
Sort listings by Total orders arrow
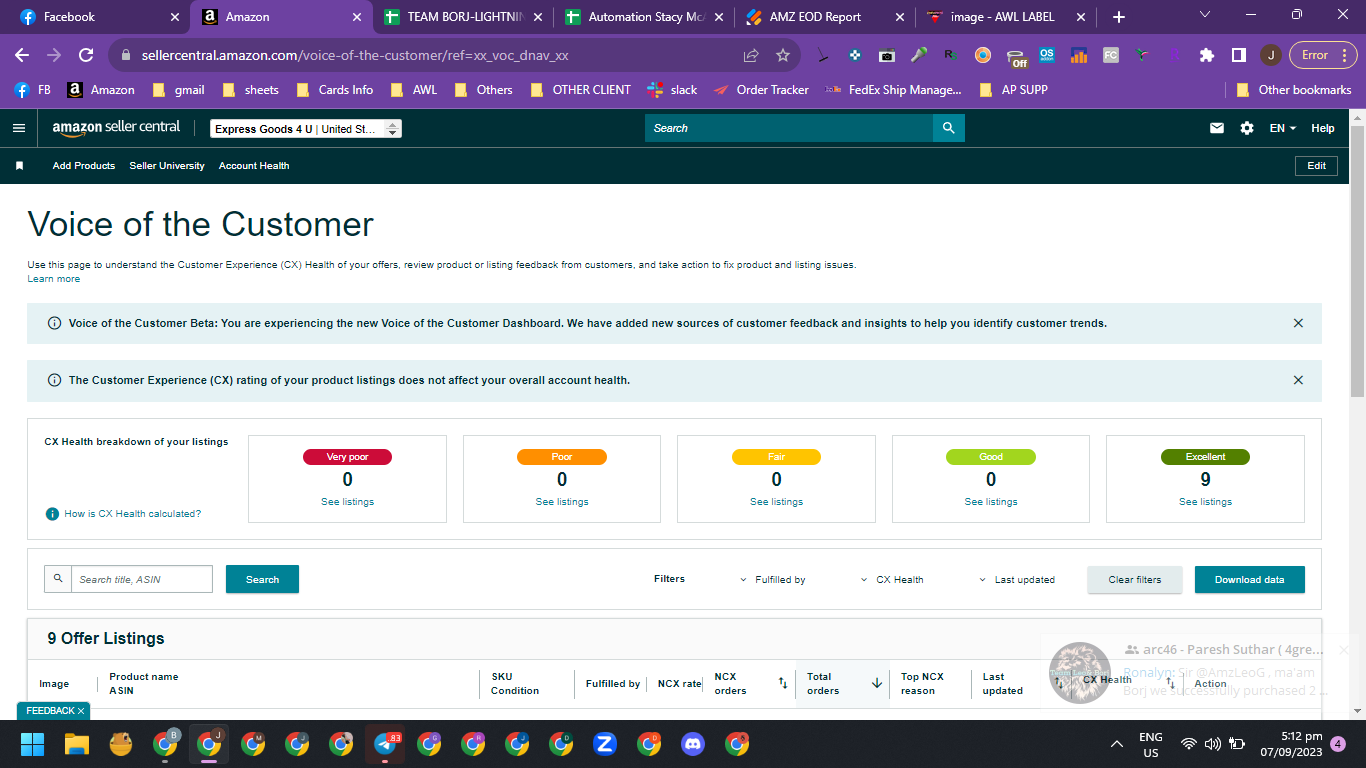point(877,683)
